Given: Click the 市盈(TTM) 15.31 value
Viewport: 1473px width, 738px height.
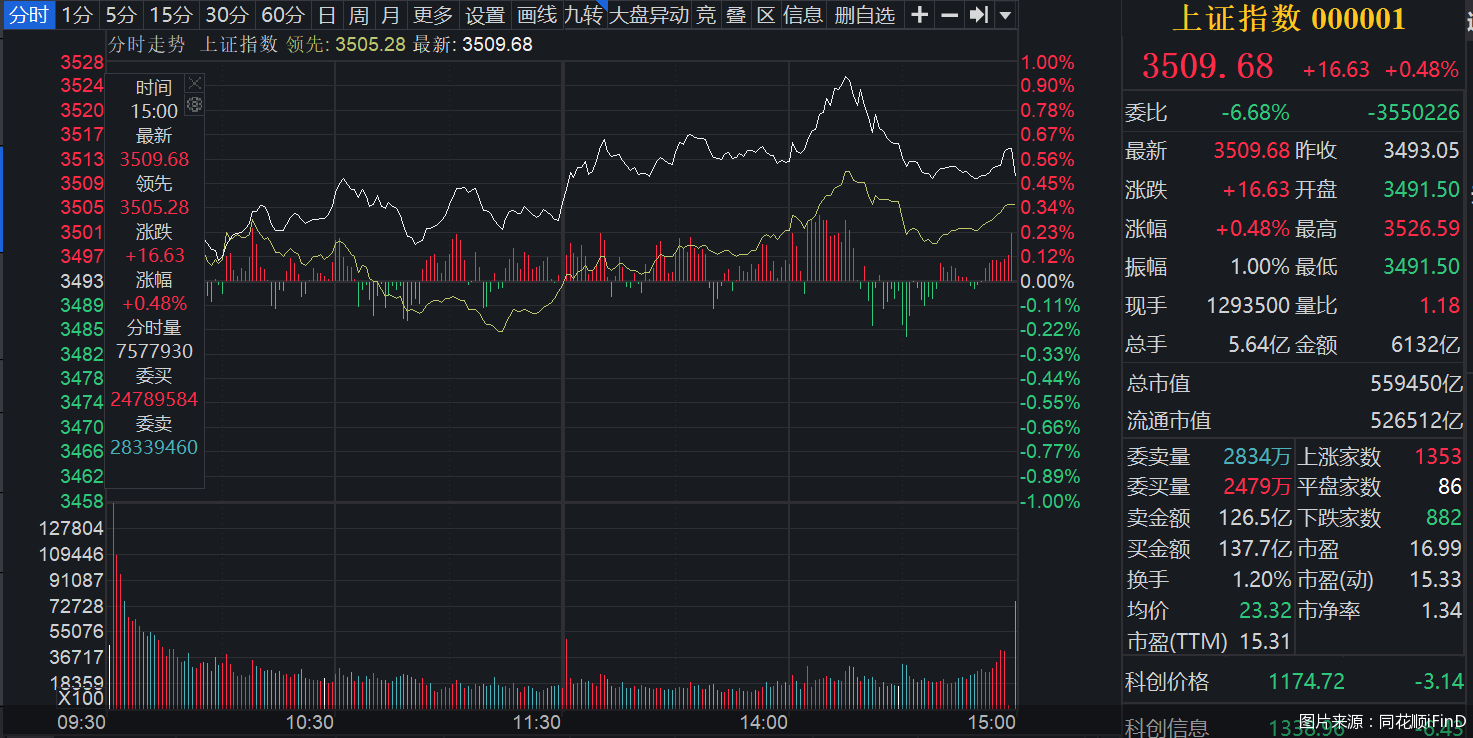Looking at the screenshot, I should [x=1265, y=641].
